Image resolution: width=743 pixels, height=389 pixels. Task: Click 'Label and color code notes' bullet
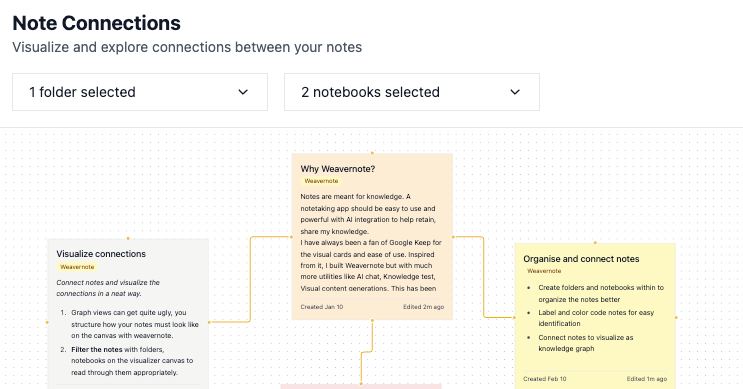(x=596, y=318)
